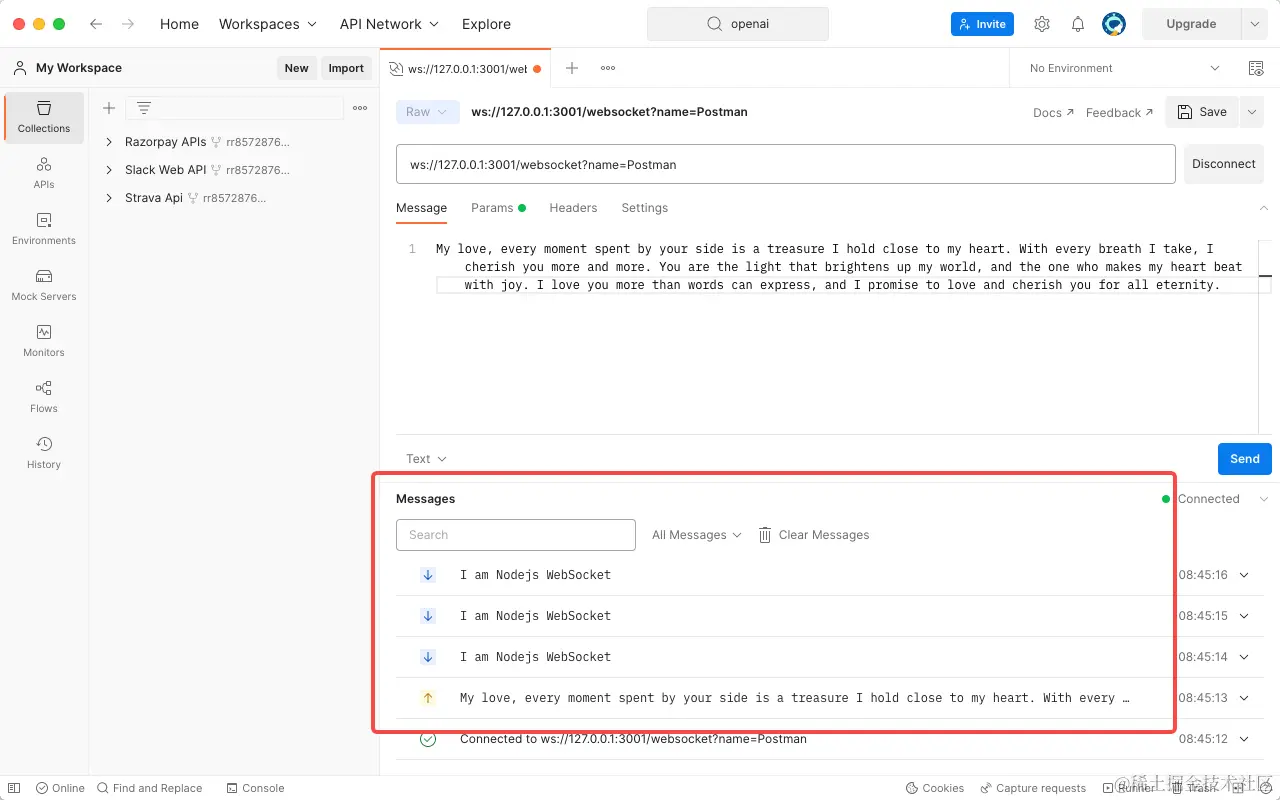Click the message Search input field
Screen dimensions: 1280x800
click(515, 534)
